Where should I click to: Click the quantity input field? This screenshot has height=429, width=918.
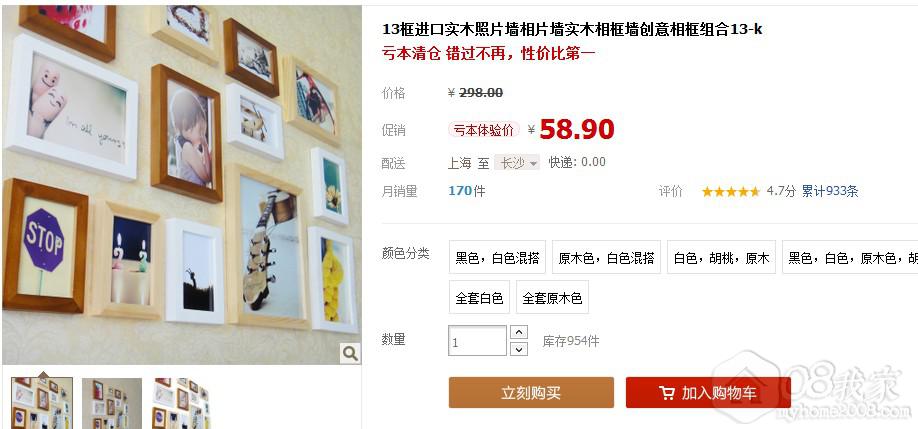(x=477, y=341)
